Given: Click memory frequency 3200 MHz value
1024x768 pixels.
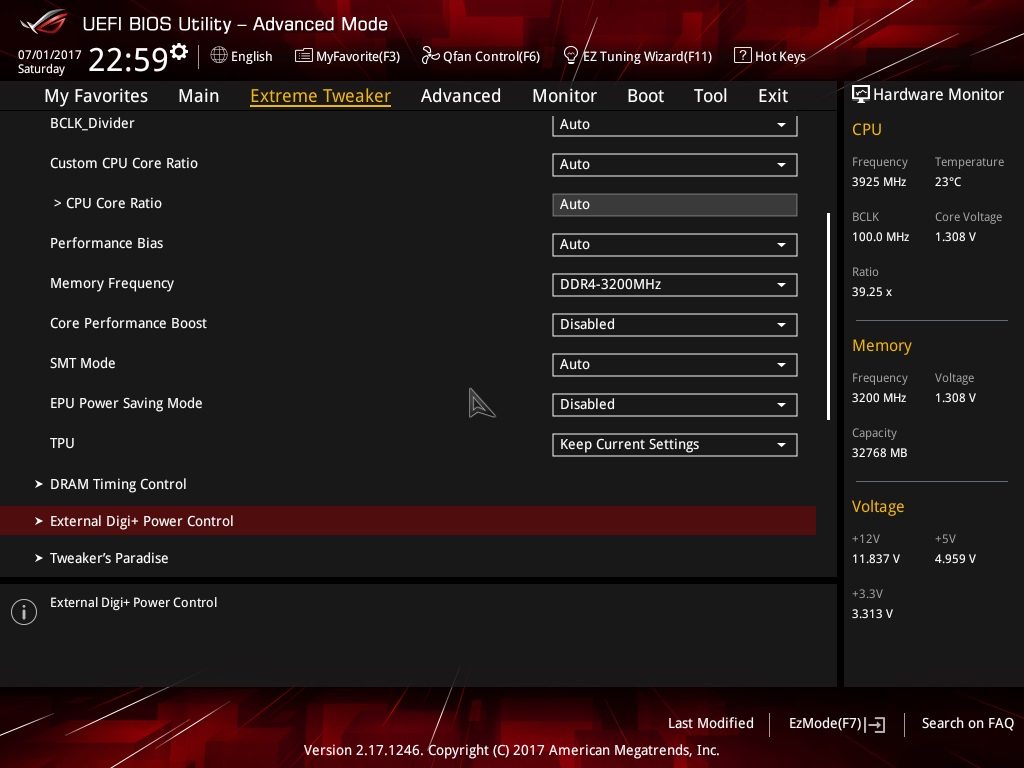Looking at the screenshot, I should [x=879, y=398].
